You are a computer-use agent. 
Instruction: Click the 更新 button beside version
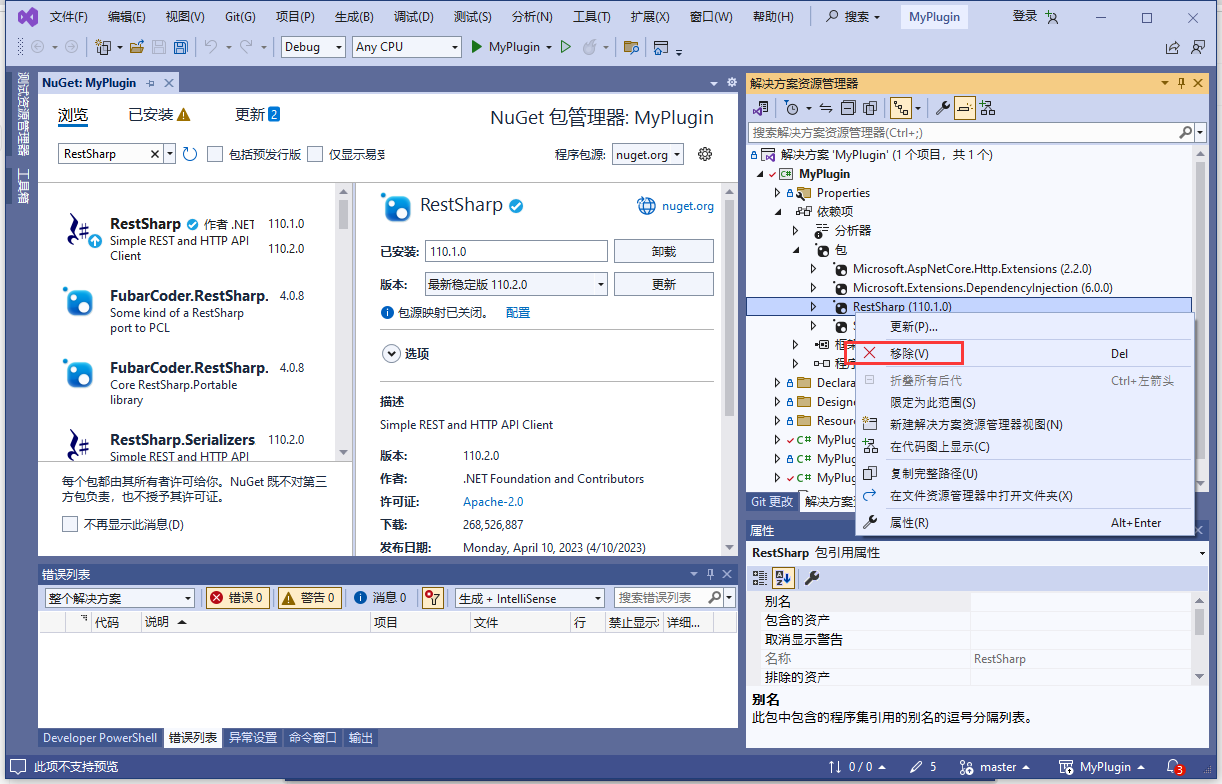[x=664, y=285]
